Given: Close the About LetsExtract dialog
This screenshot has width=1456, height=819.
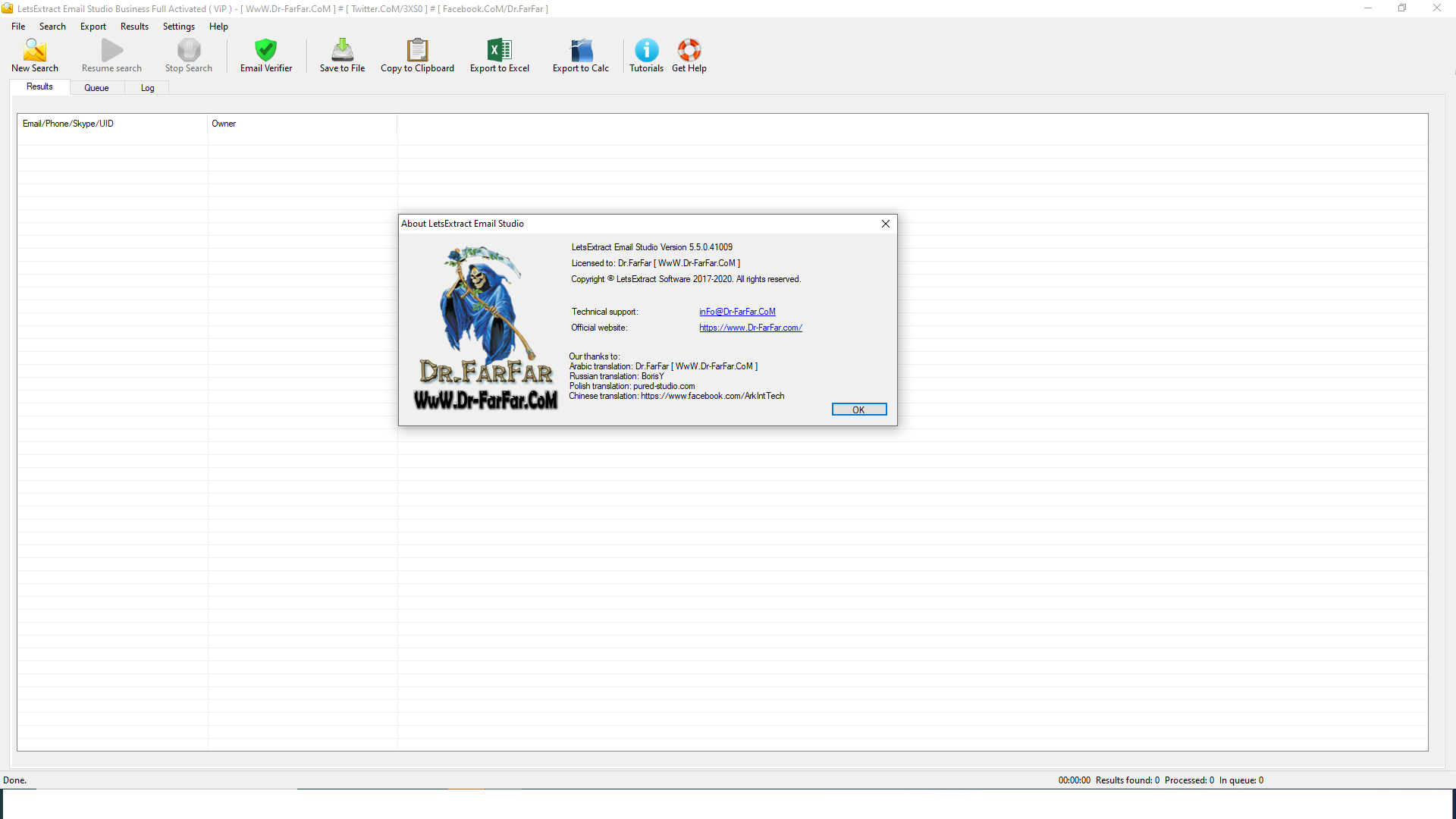Looking at the screenshot, I should point(885,224).
